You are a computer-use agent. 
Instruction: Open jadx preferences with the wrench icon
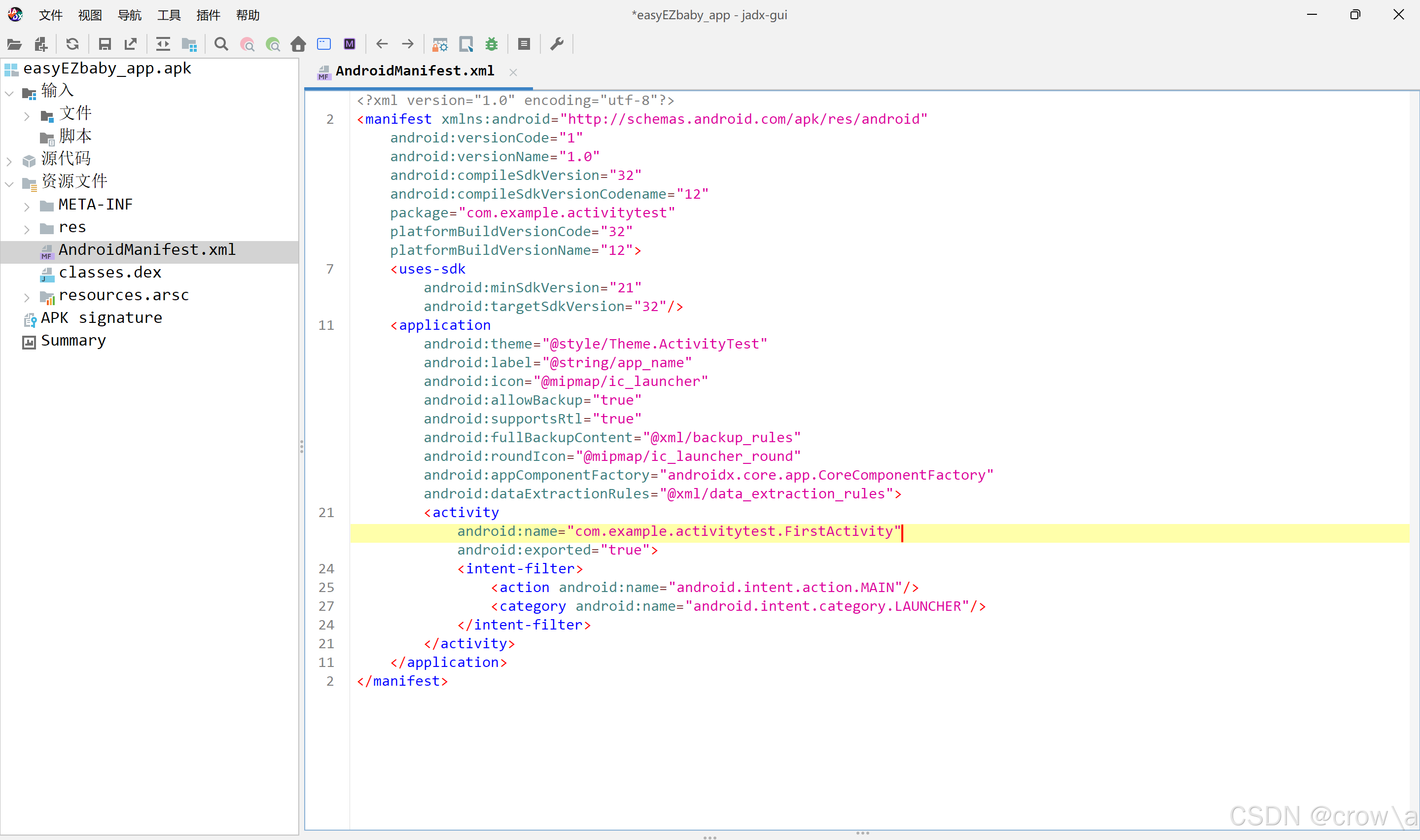point(556,44)
